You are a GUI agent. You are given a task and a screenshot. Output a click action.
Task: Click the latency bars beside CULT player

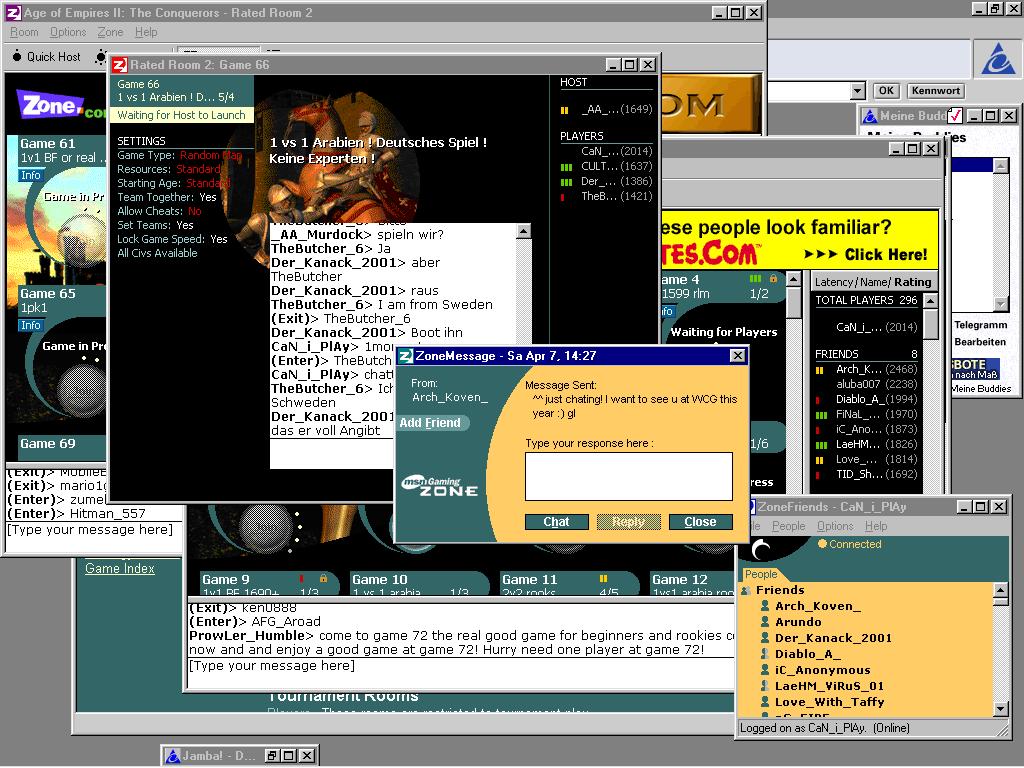[566, 167]
